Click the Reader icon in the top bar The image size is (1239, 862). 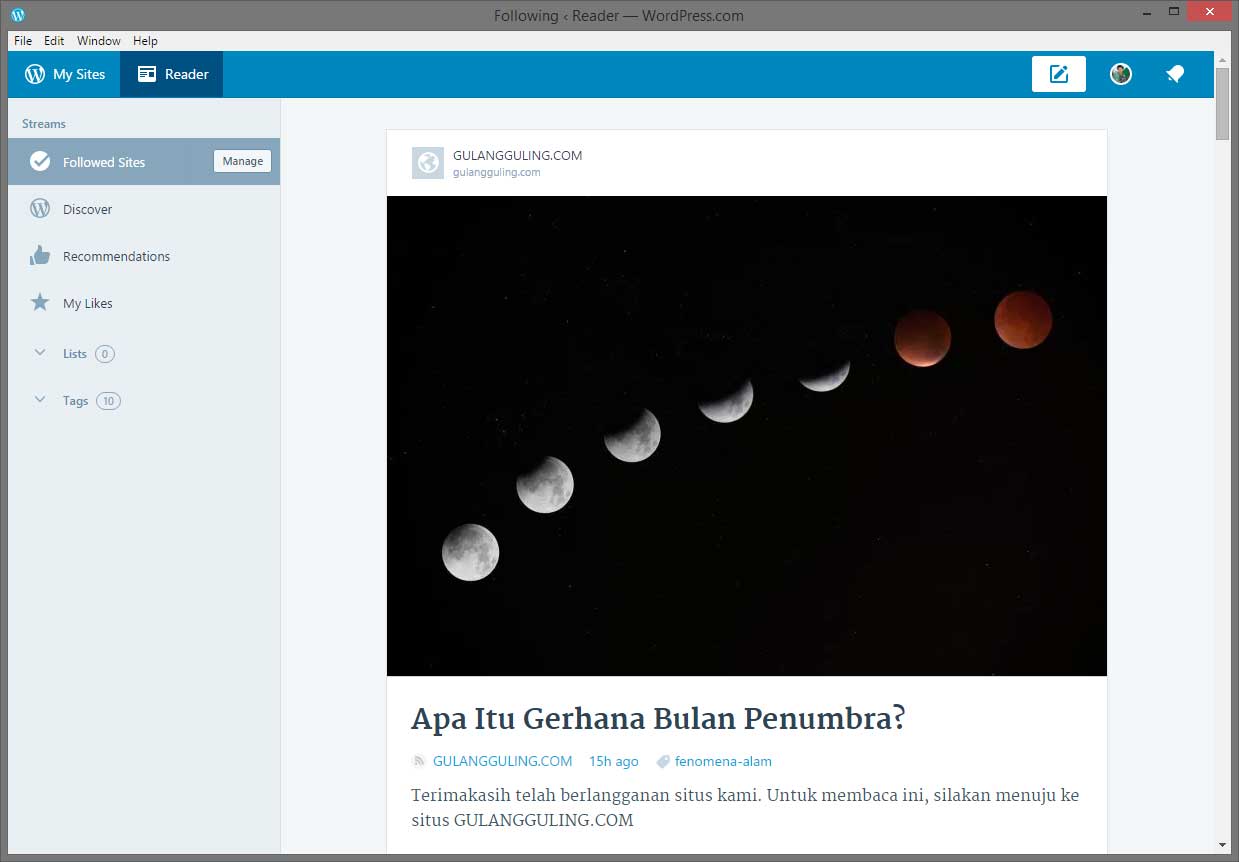[x=147, y=74]
